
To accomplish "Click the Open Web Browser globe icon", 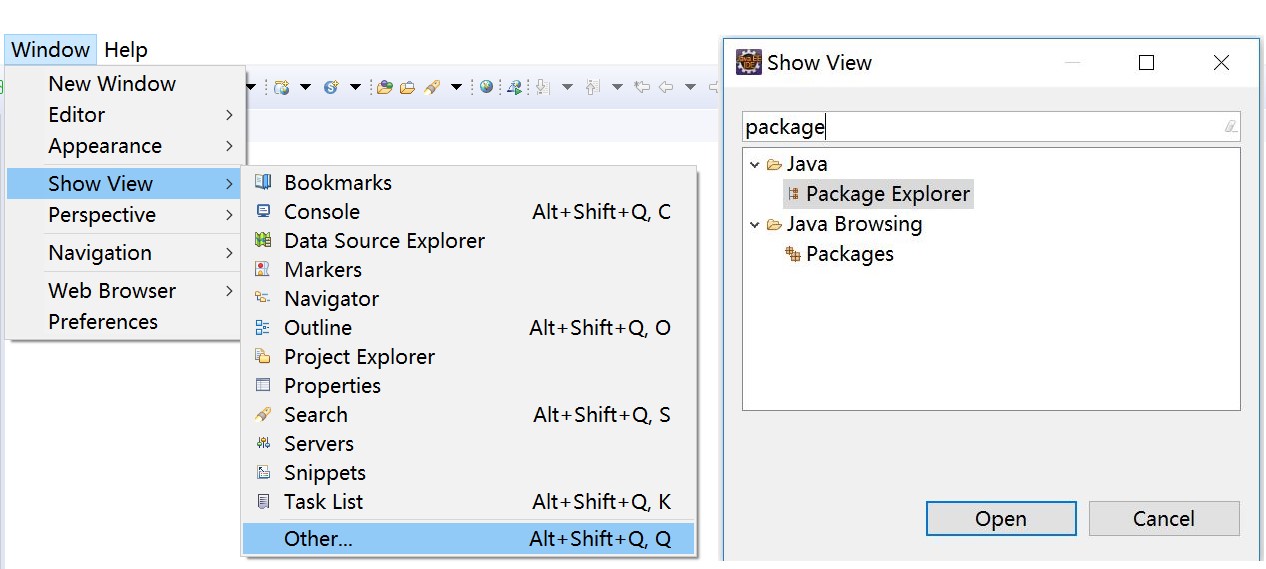I will pyautogui.click(x=486, y=87).
